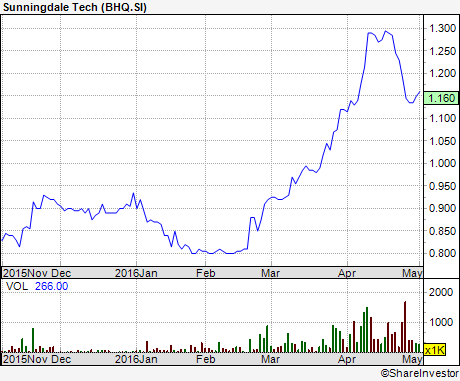Select the highlighted 1.160 current price label
The height and width of the screenshot is (381, 460).
(441, 98)
